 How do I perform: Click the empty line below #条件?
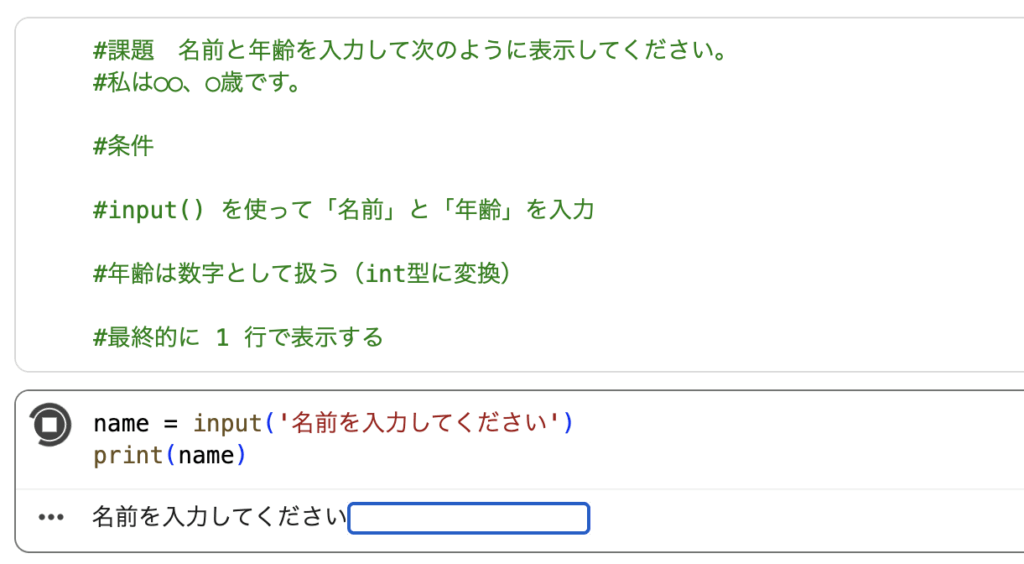300,178
